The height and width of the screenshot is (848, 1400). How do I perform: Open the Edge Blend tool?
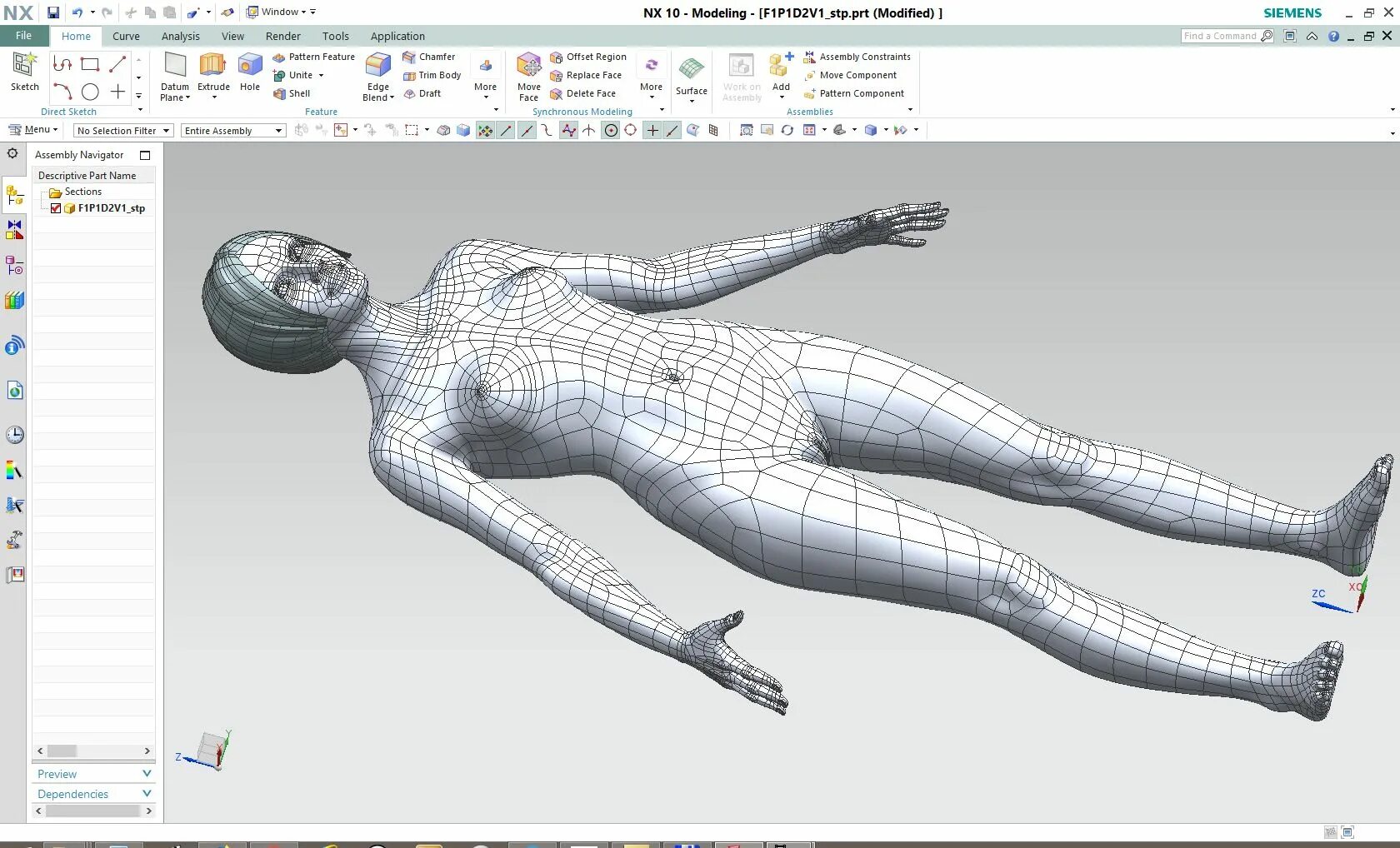tap(378, 77)
